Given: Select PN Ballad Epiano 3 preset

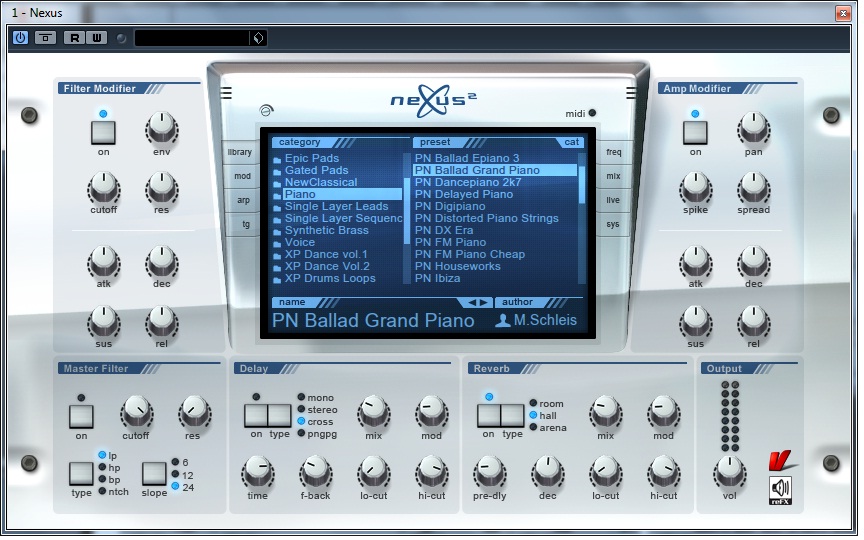Looking at the screenshot, I should pos(467,159).
